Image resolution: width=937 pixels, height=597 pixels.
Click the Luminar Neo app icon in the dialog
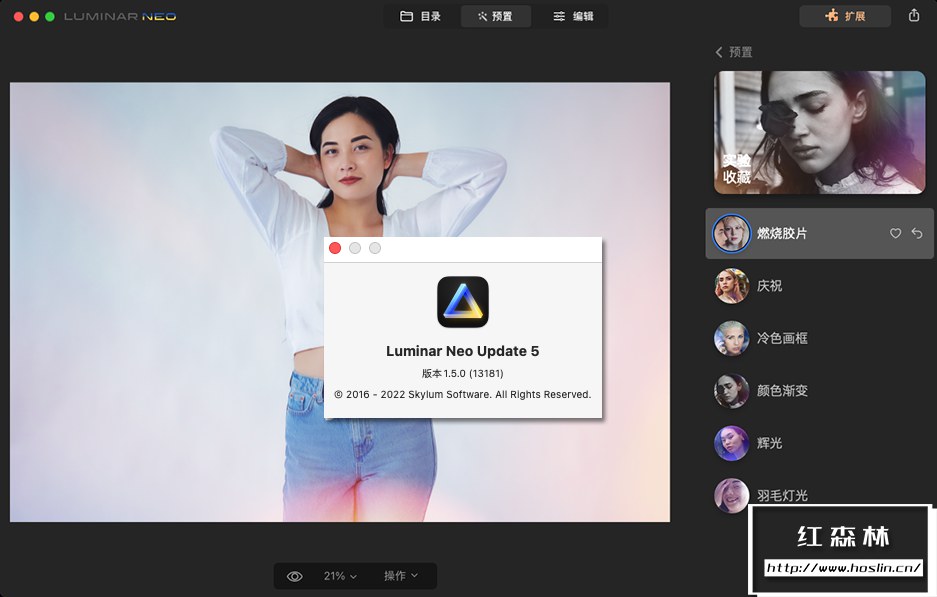click(463, 302)
